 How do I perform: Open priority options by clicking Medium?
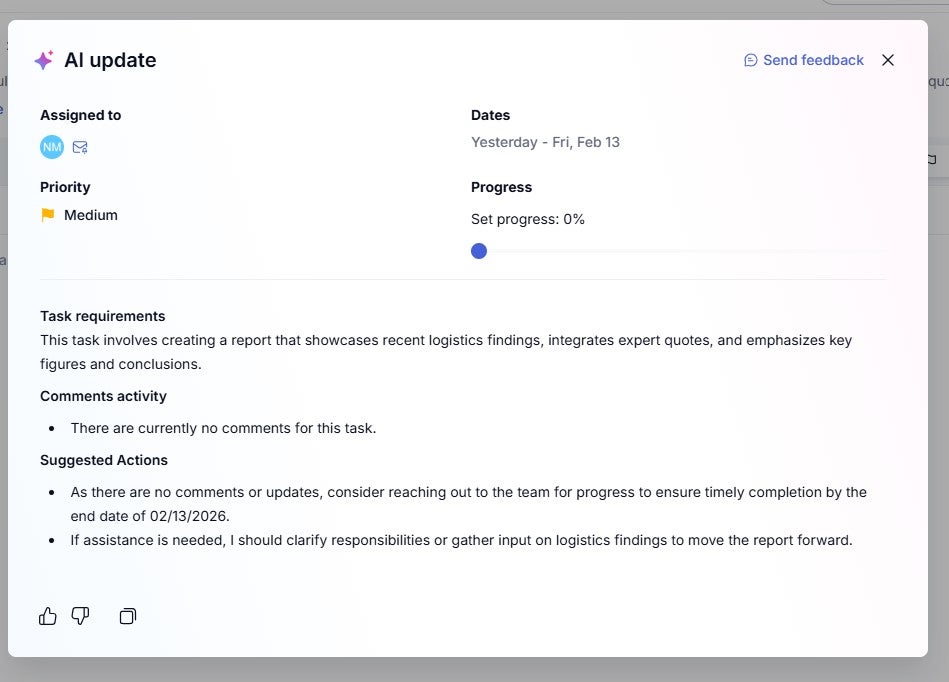point(91,214)
